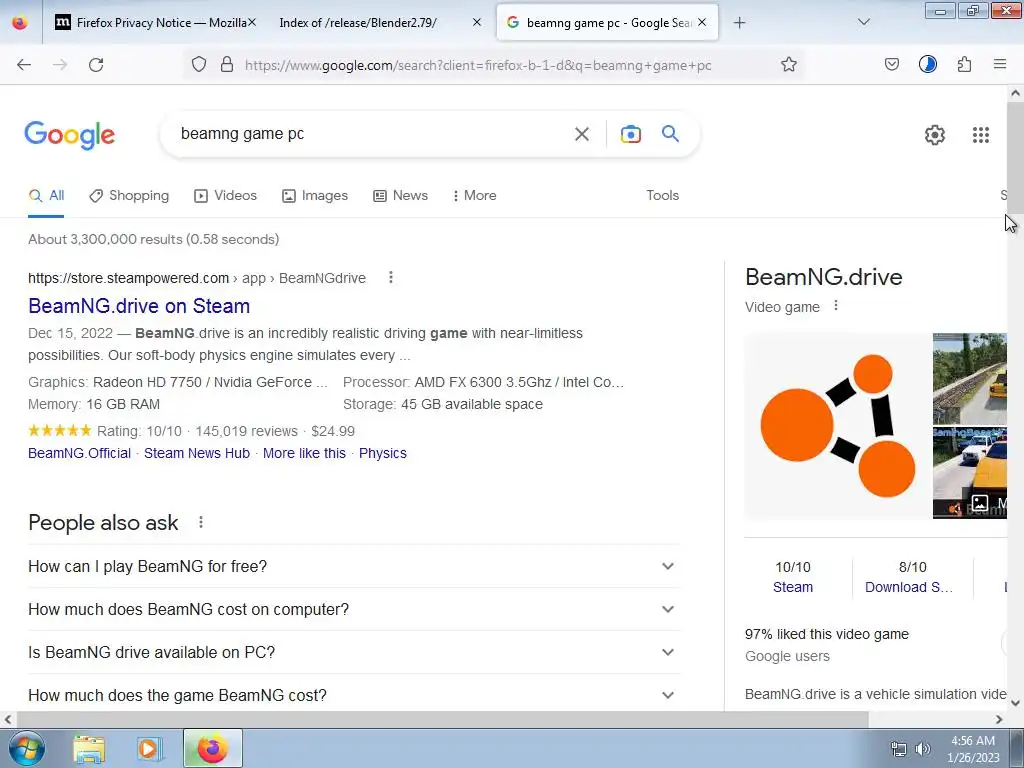
Task: Click the Google search query input field
Action: [369, 134]
